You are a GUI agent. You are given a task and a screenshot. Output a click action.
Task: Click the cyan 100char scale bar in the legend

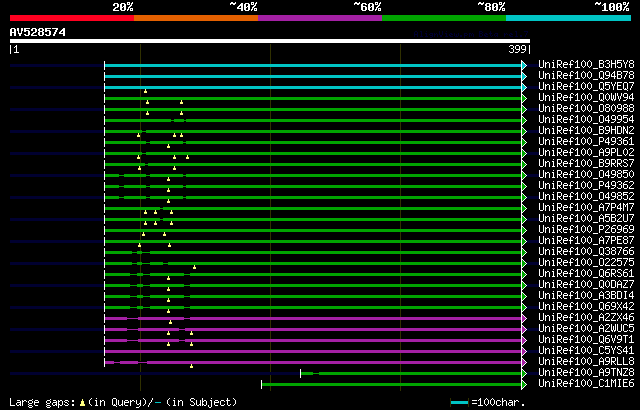tap(459, 403)
